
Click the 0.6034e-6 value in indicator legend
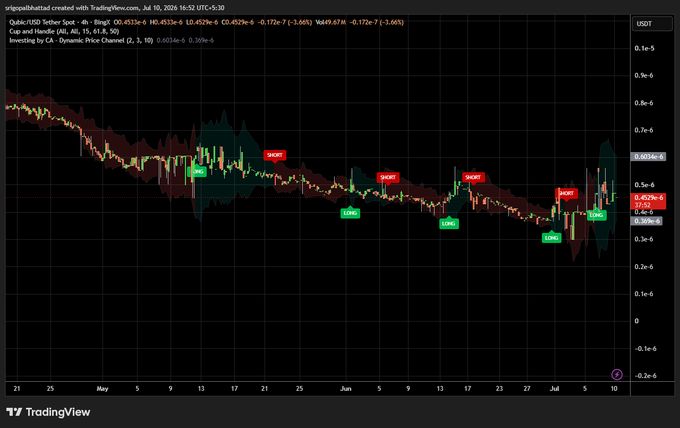(170, 40)
